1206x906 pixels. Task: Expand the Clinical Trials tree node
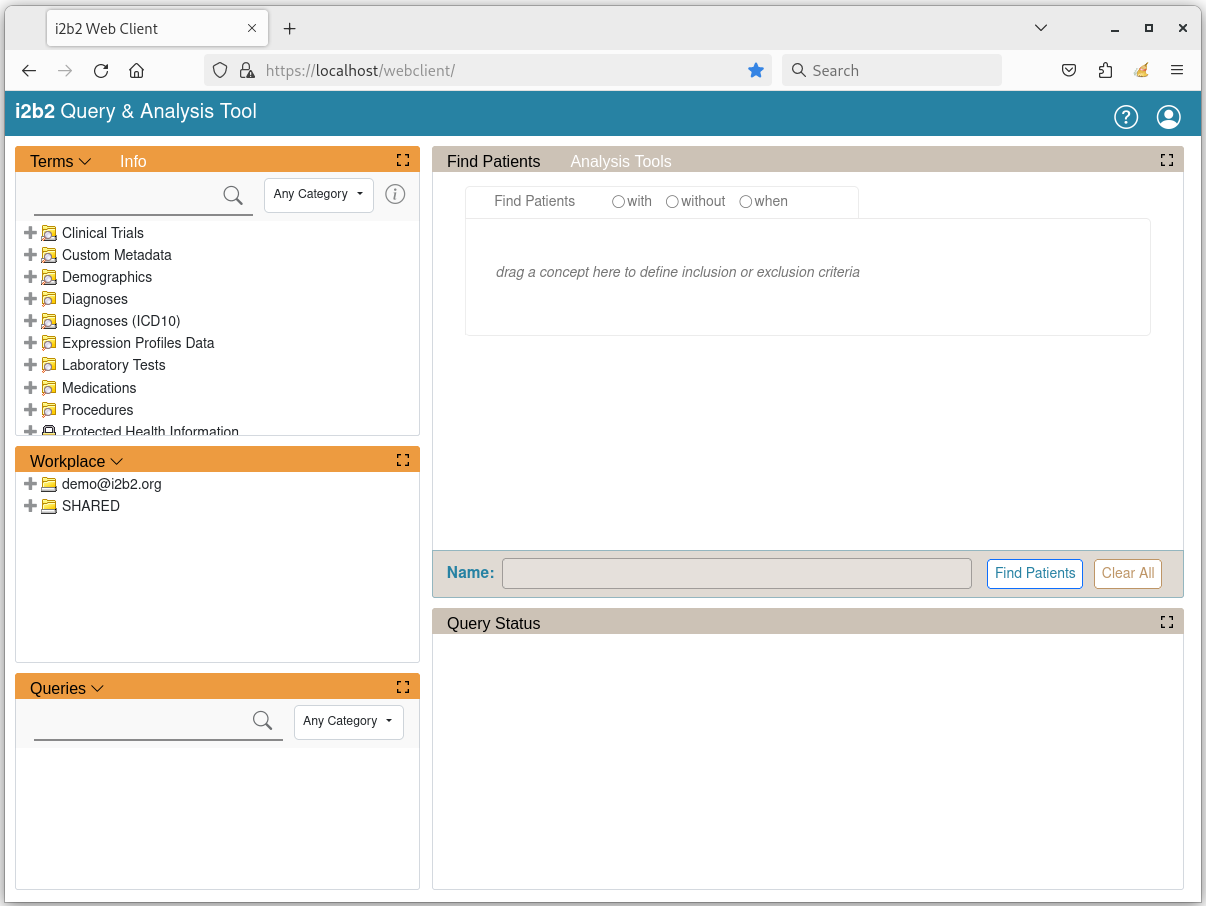point(30,233)
